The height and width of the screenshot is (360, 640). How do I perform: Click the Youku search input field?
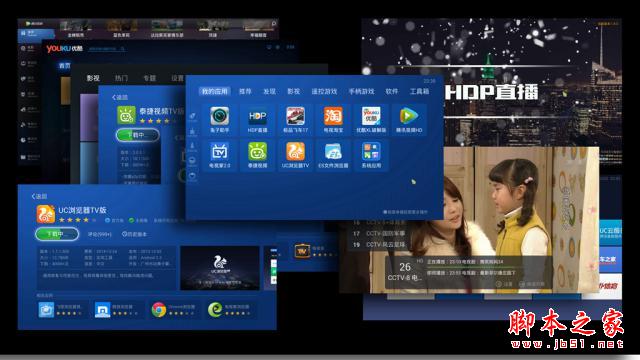[106, 49]
